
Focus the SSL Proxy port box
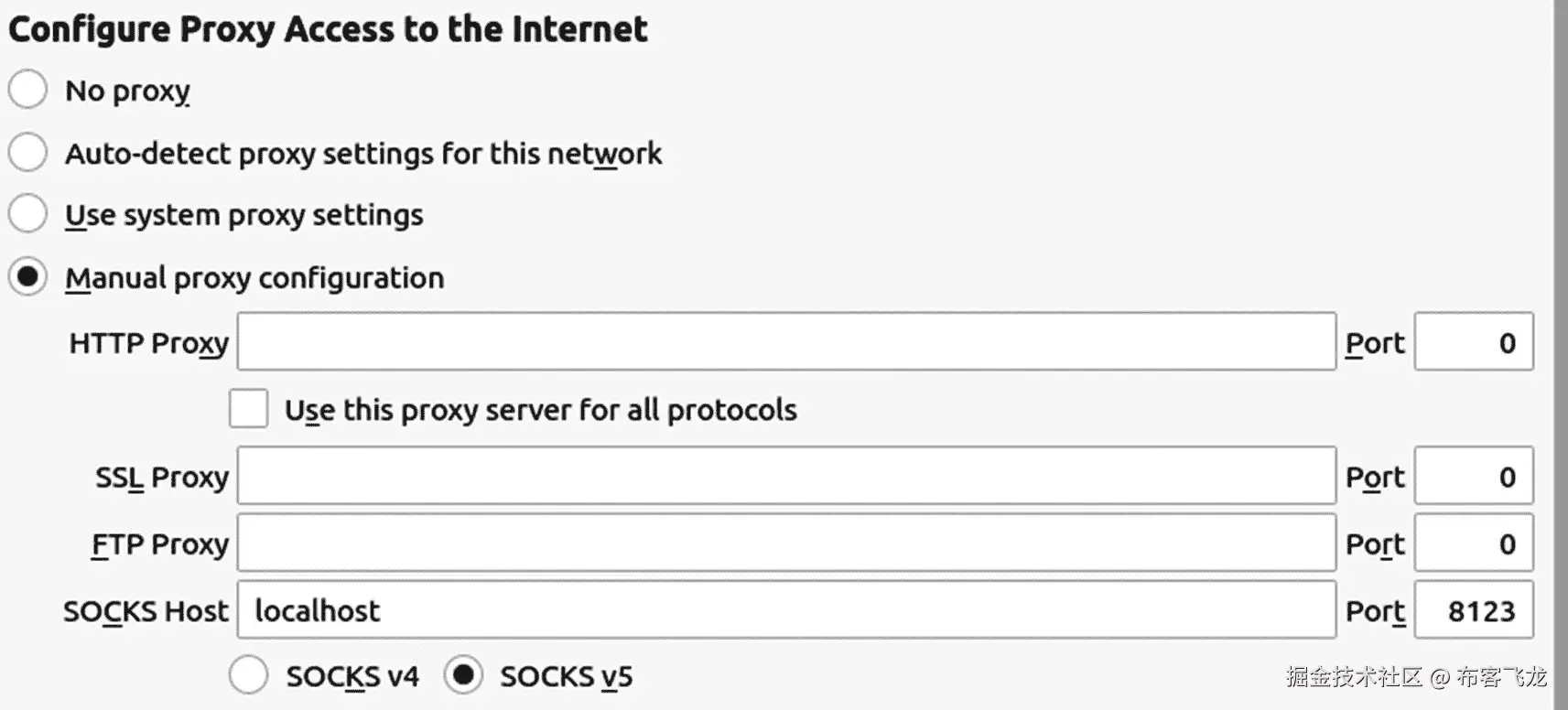coord(1473,476)
